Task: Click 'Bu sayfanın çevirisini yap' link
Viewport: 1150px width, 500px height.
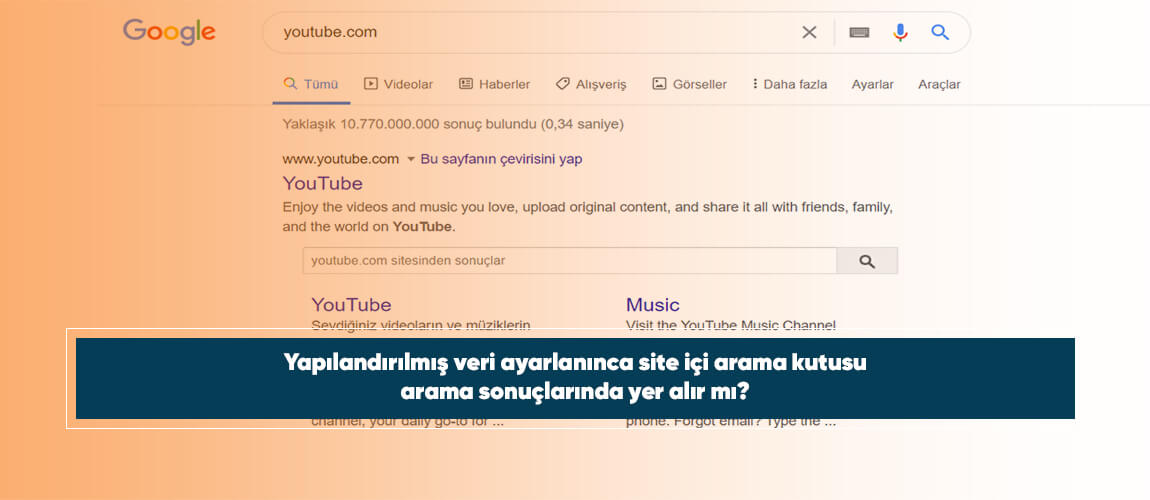Action: tap(501, 159)
